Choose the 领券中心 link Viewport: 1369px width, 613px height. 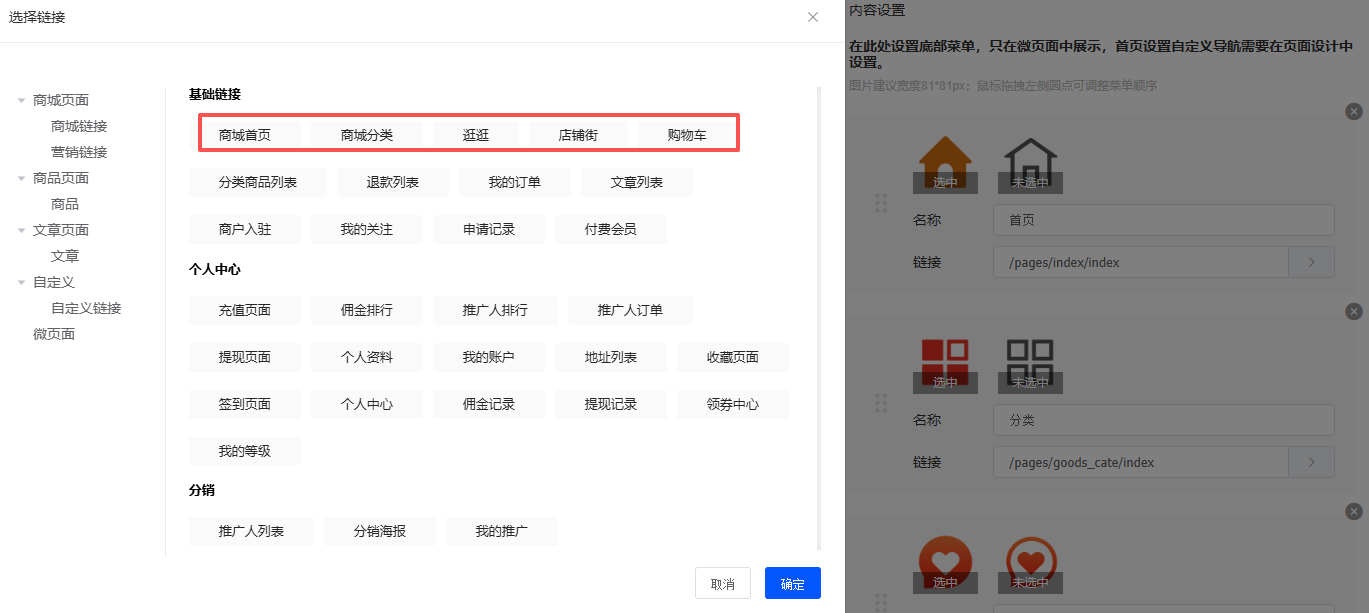pos(733,404)
